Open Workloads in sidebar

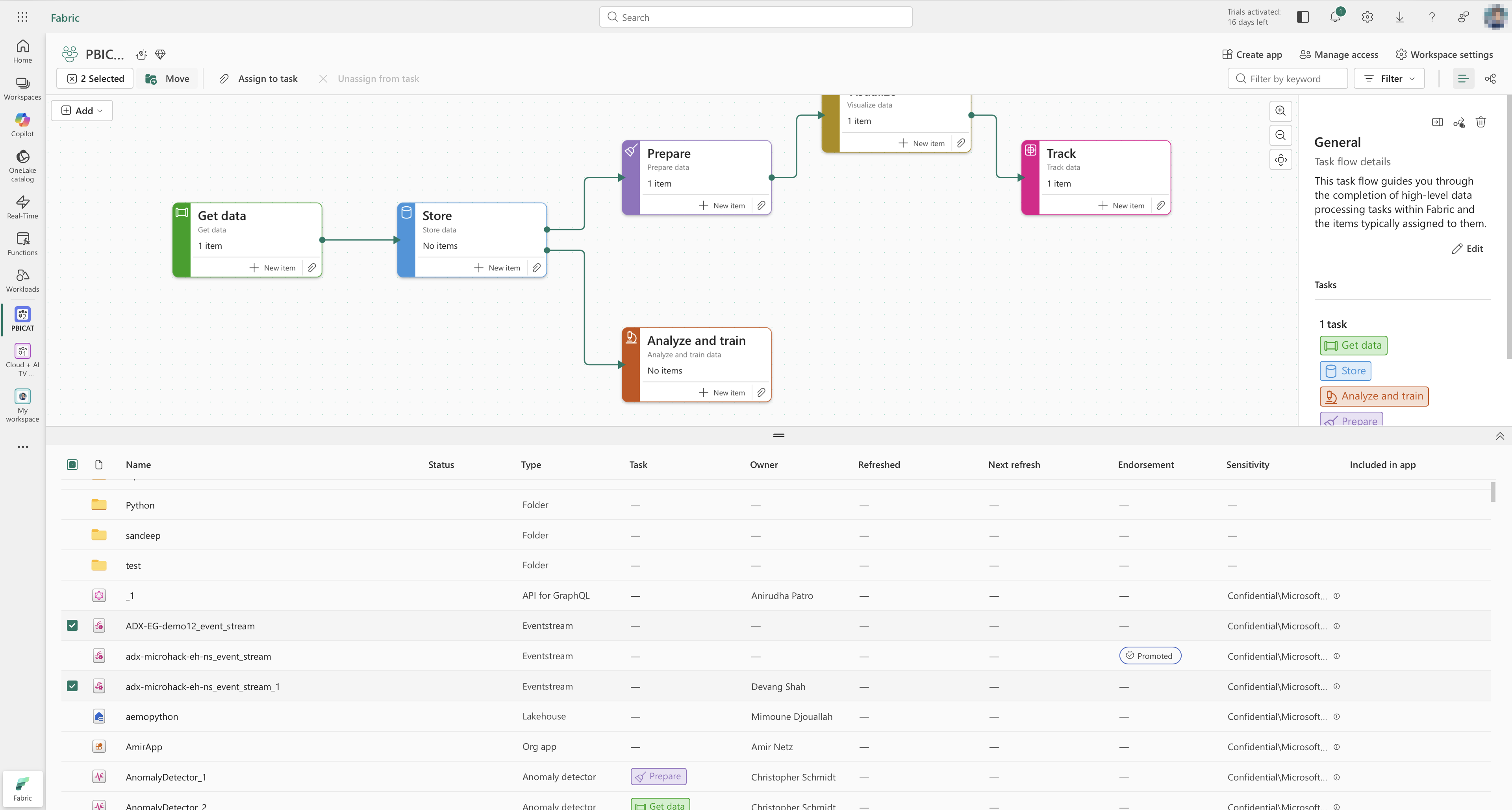[x=22, y=280]
